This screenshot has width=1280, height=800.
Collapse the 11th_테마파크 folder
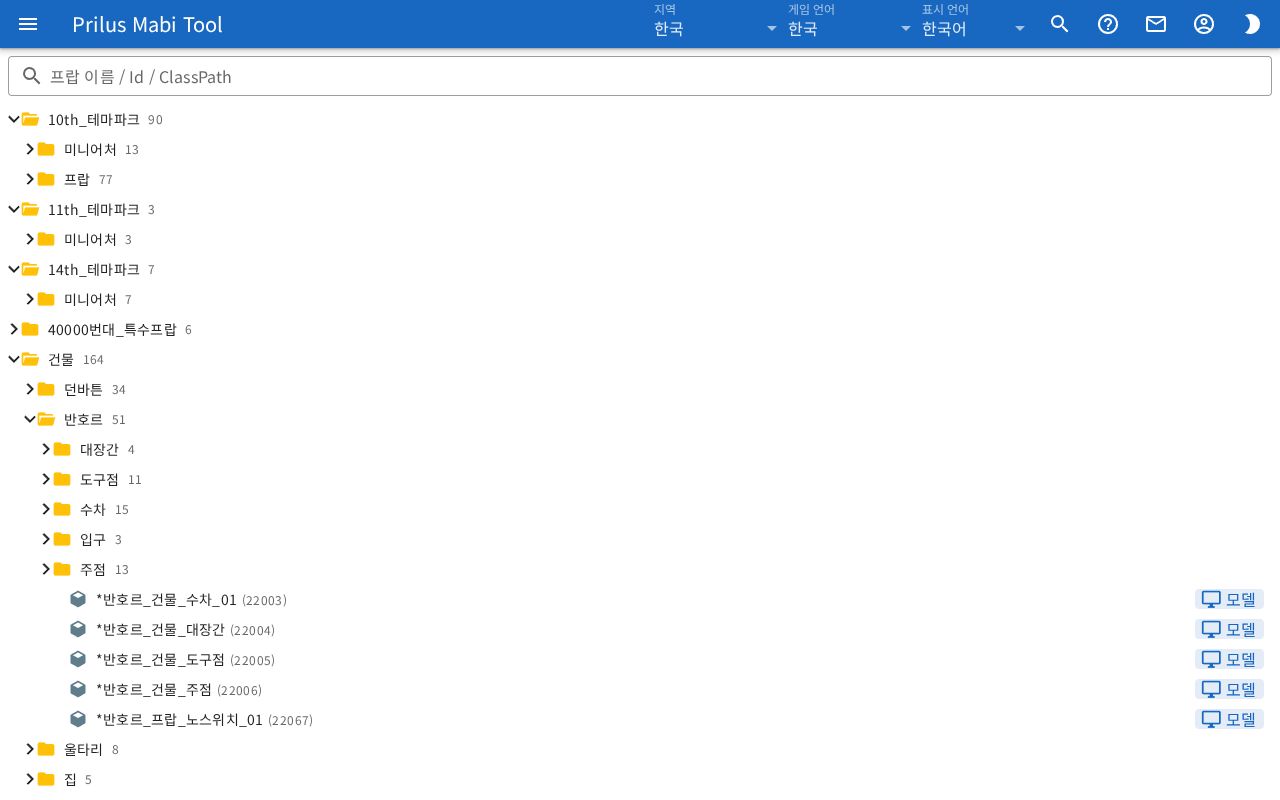(14, 209)
